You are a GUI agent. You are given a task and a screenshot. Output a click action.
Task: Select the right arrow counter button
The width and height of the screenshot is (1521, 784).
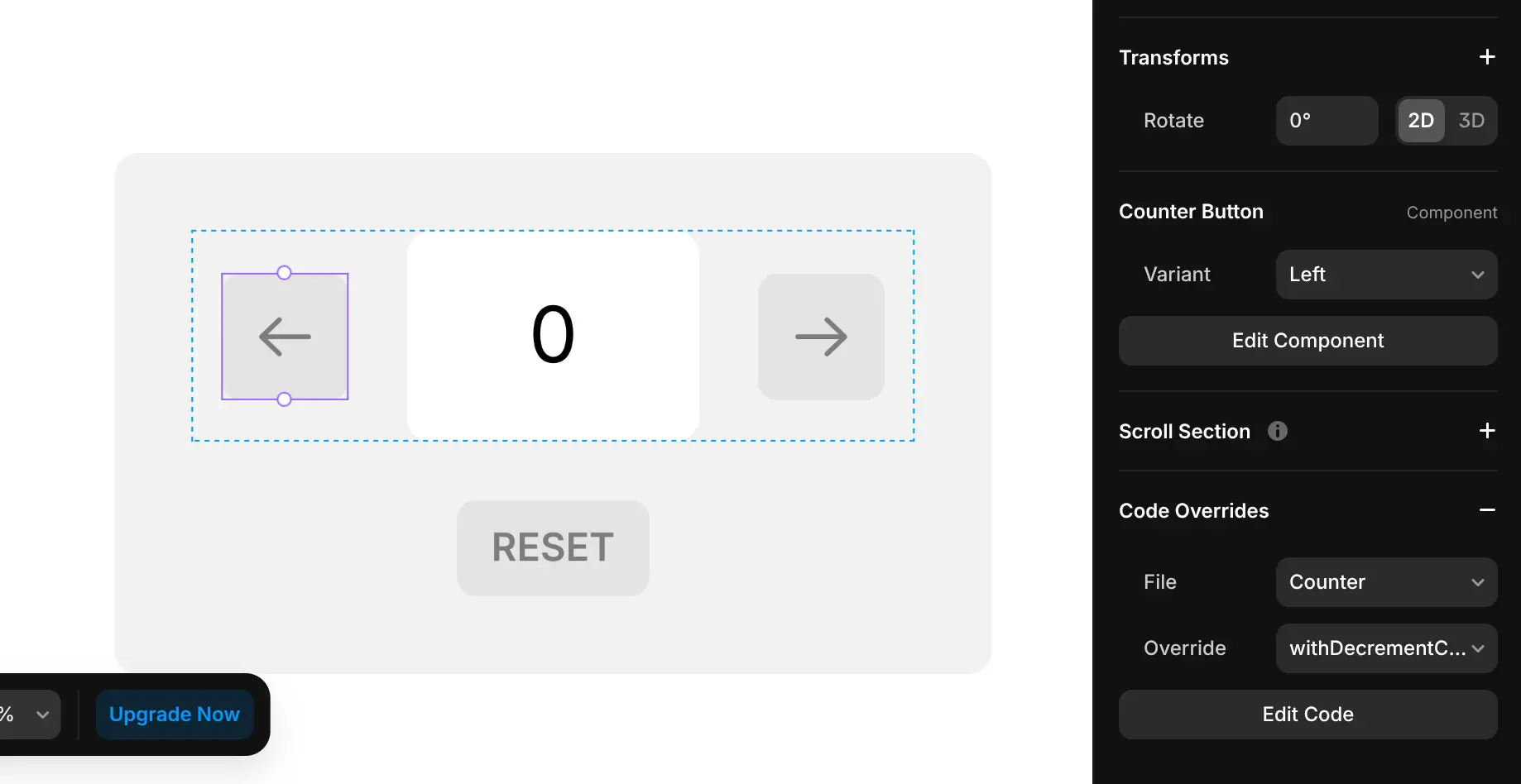point(821,337)
